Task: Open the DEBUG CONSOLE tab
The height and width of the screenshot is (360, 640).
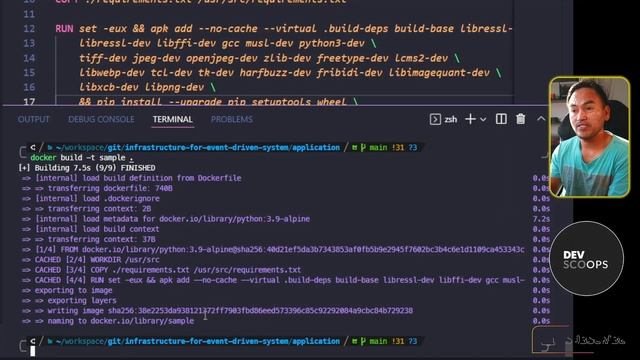Action: [x=101, y=120]
